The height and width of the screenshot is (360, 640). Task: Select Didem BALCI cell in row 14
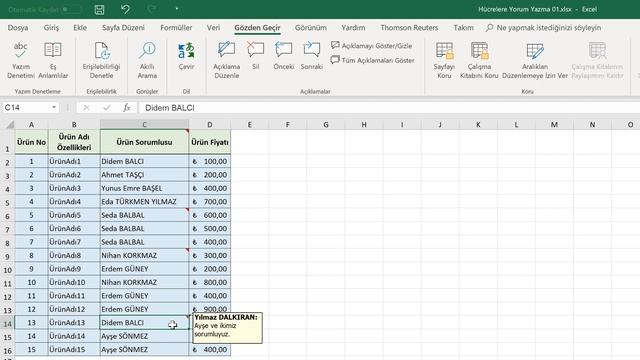point(144,323)
